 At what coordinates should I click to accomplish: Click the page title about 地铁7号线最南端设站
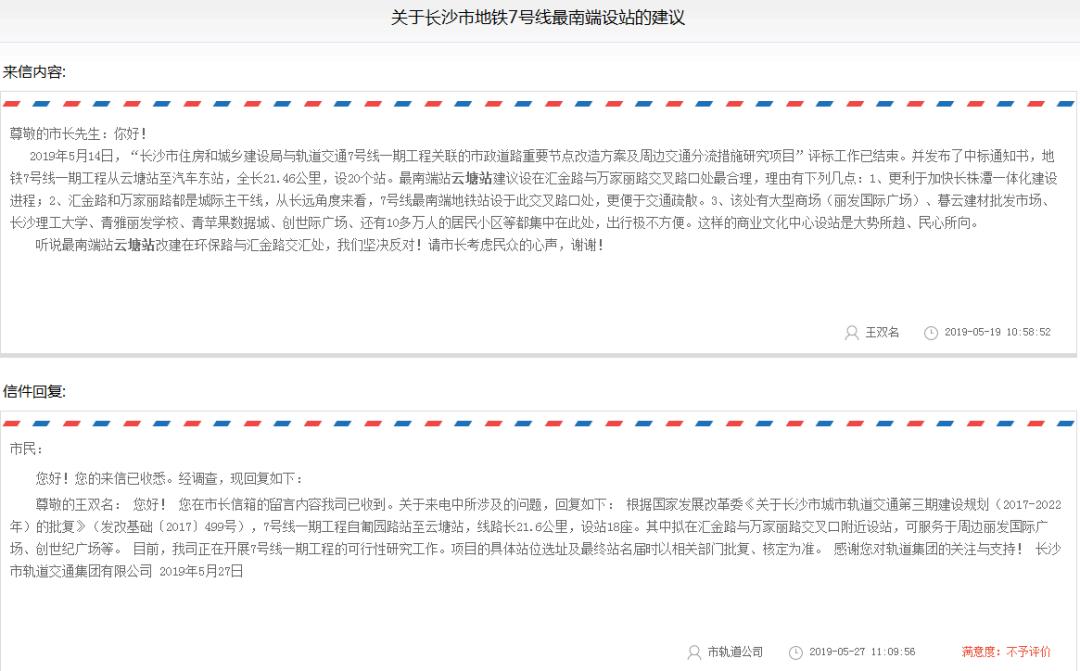click(538, 18)
